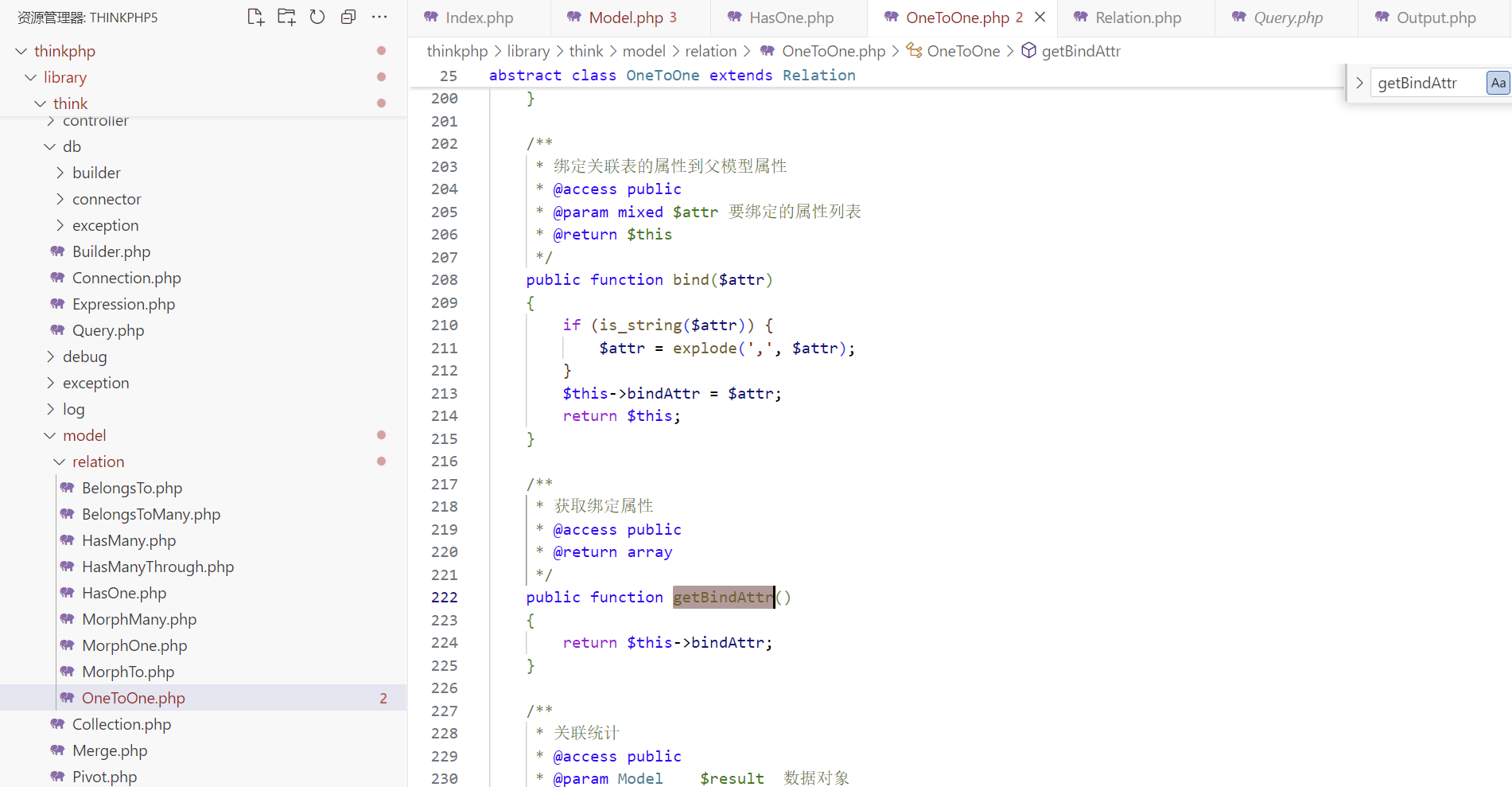Create a new folder in Explorer
Viewport: 1512px width, 787px height.
tap(286, 17)
